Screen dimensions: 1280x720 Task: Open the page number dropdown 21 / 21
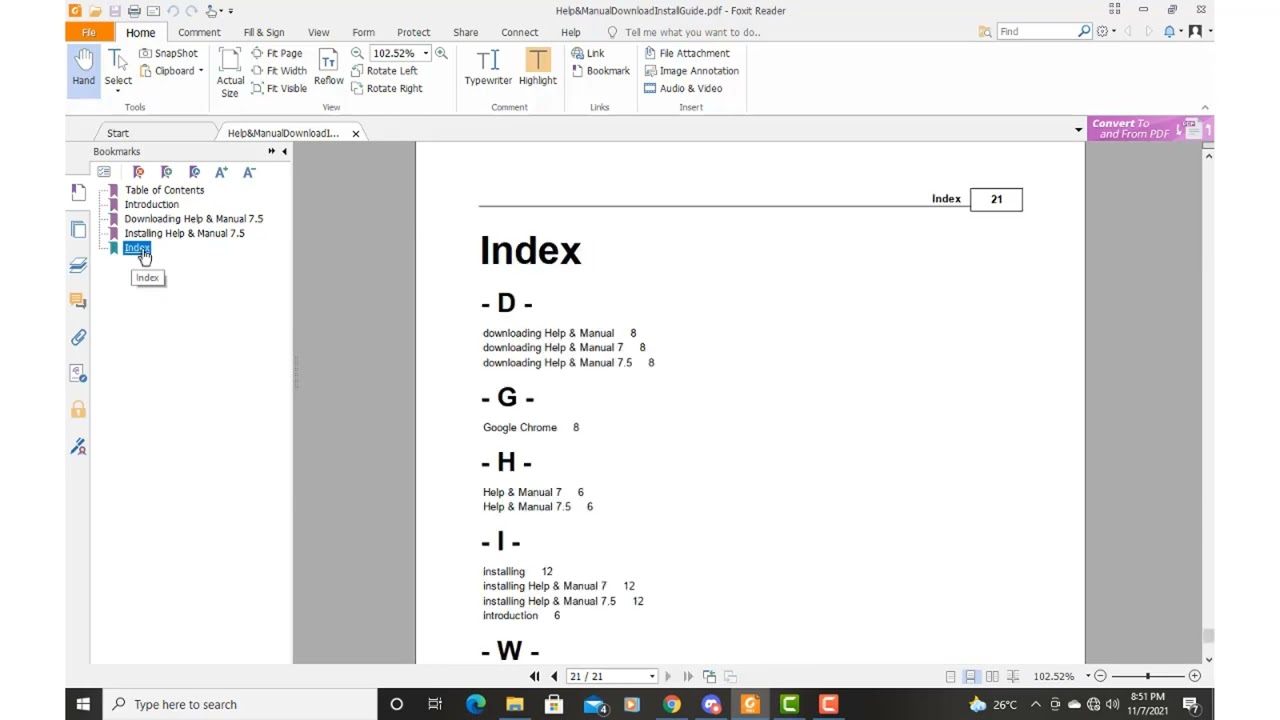pyautogui.click(x=652, y=677)
